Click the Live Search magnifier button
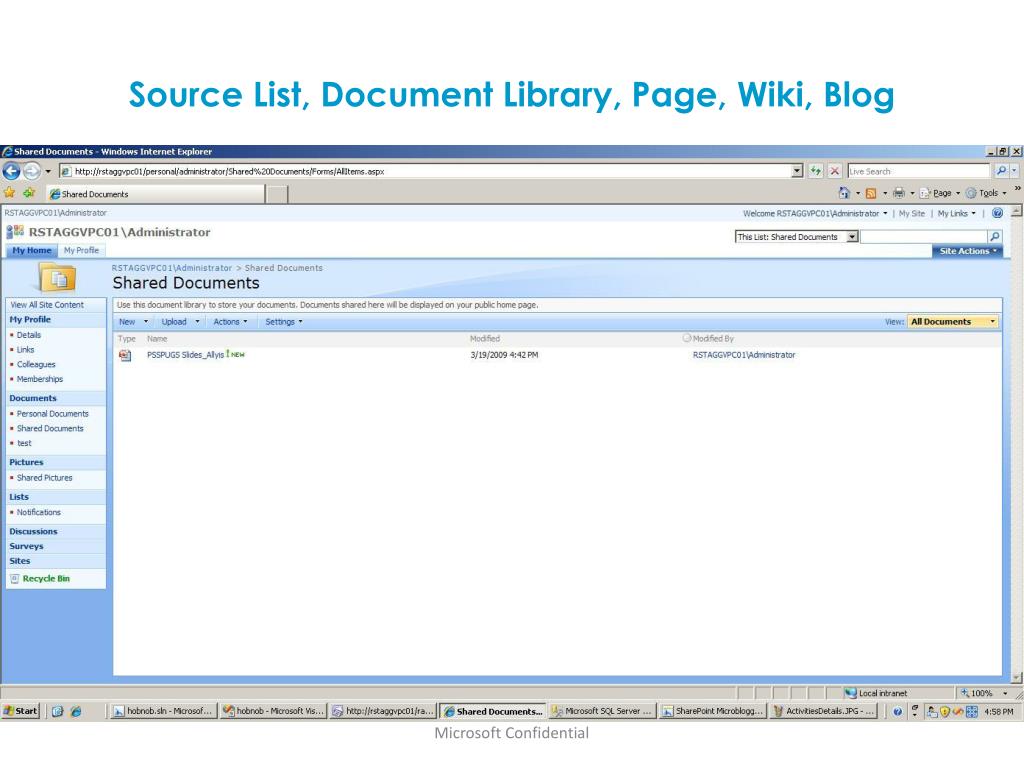1024x768 pixels. (x=1001, y=171)
